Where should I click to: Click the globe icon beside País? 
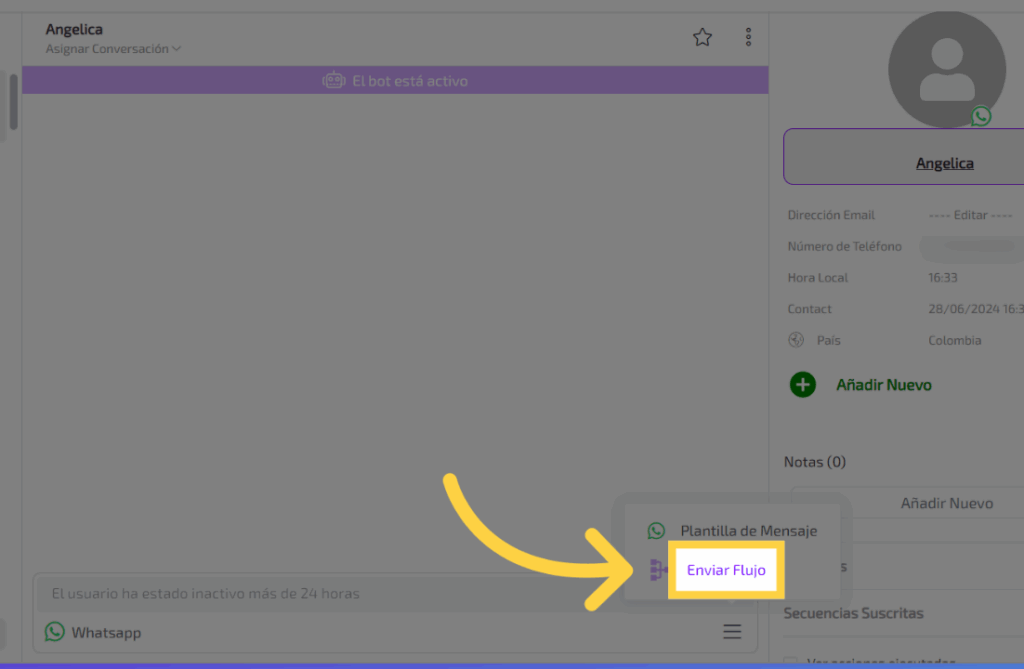pyautogui.click(x=796, y=340)
